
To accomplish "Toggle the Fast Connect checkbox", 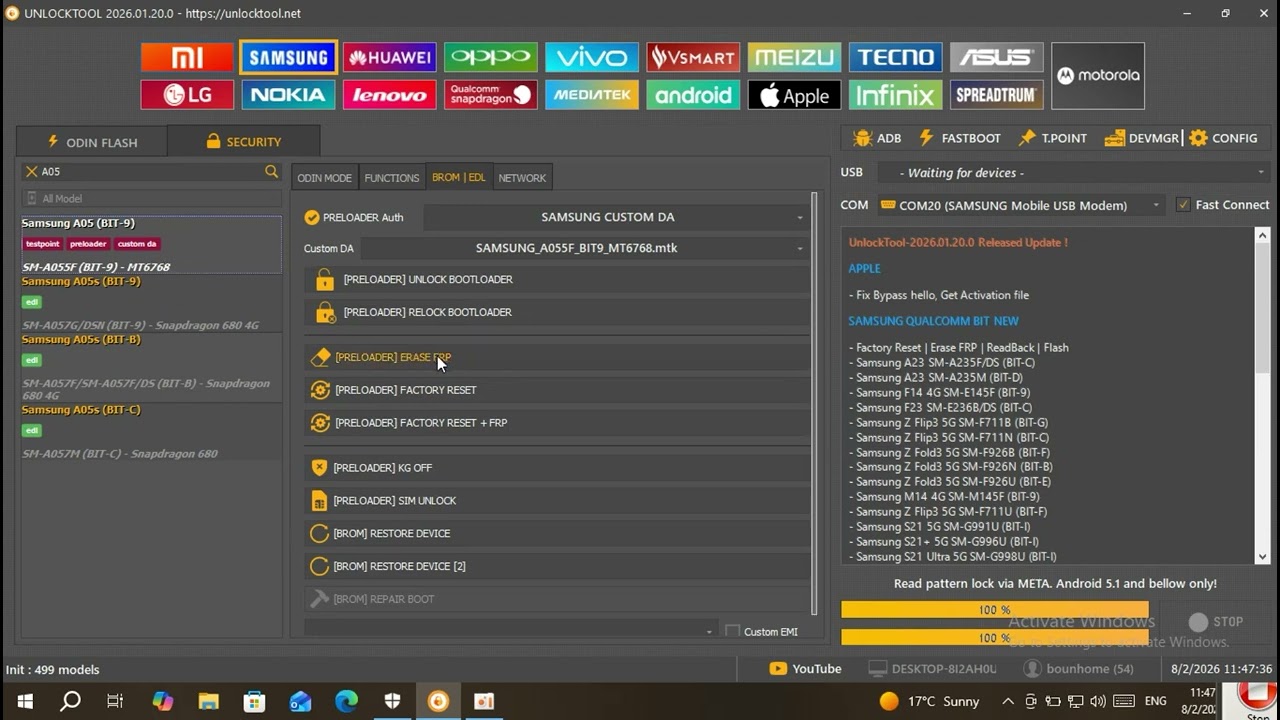I will point(1184,205).
